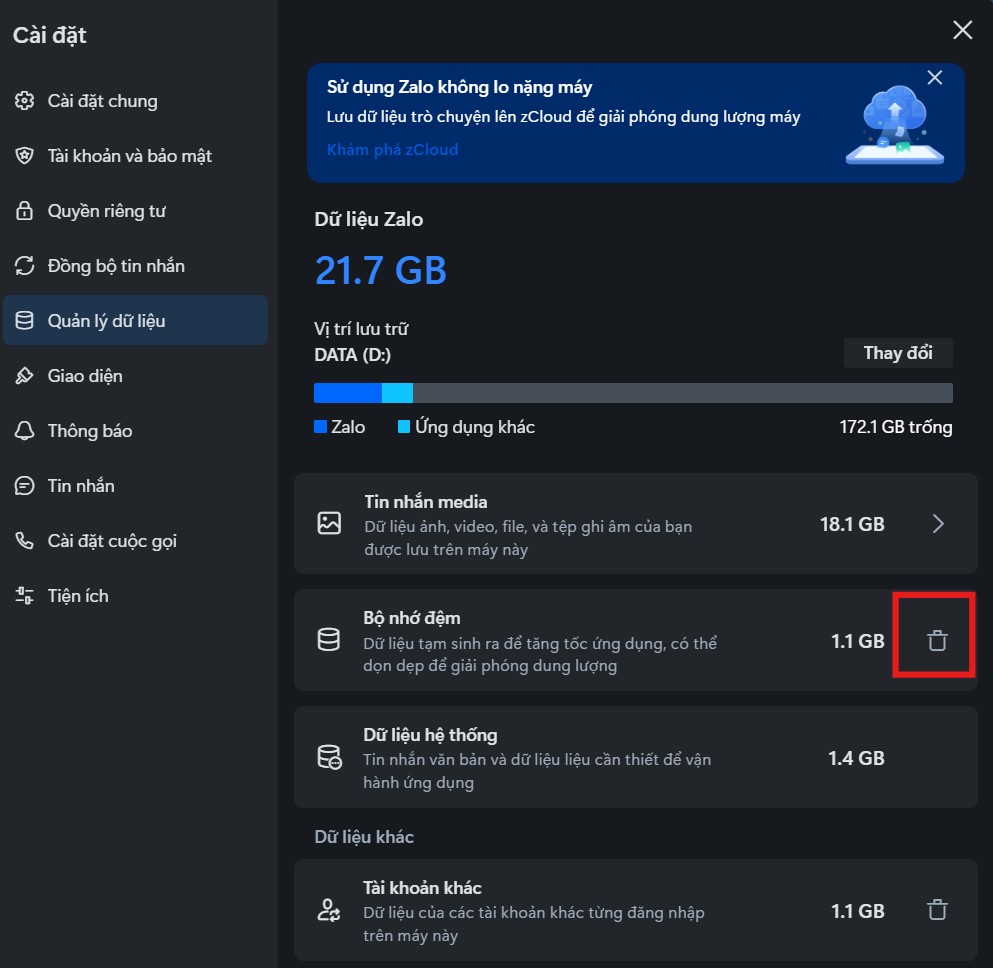993x968 pixels.
Task: Click the Zalo blue legend swatch
Action: tap(320, 427)
